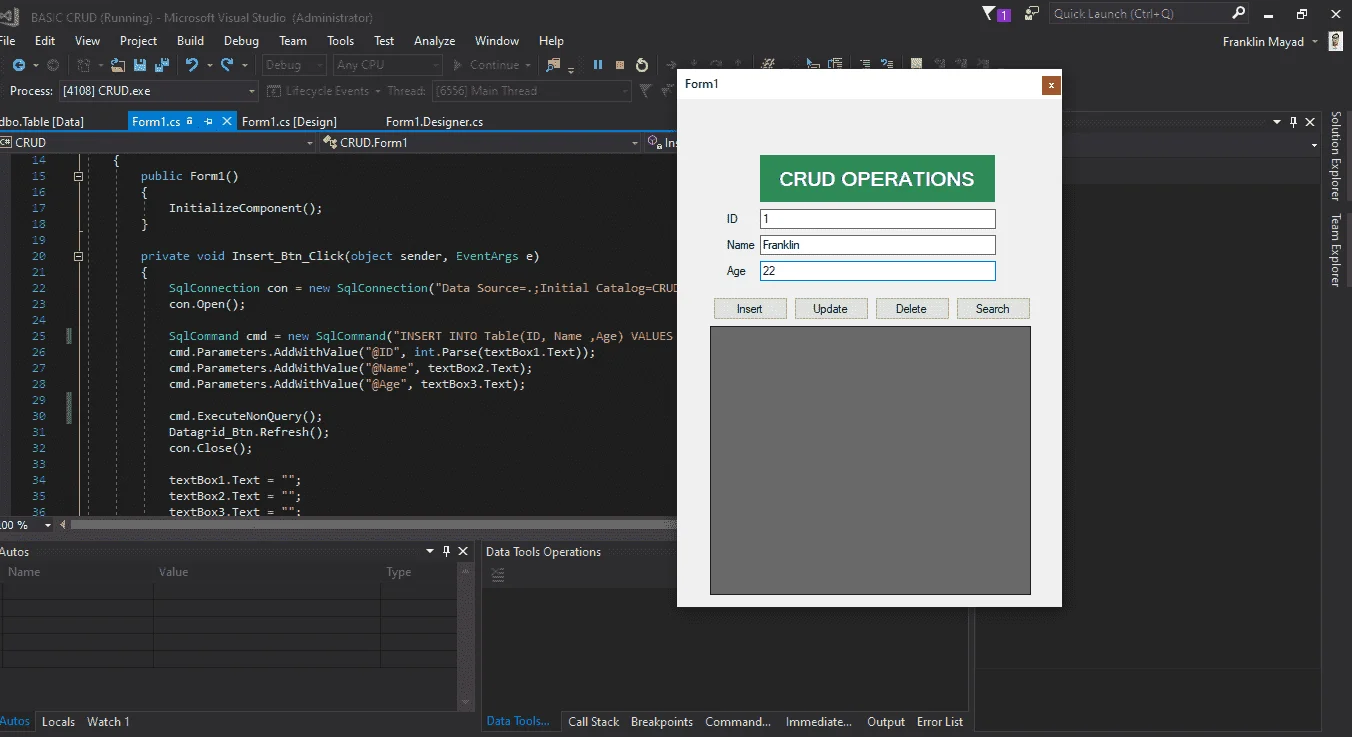
Task: Save the current file with the Save icon
Action: click(139, 65)
